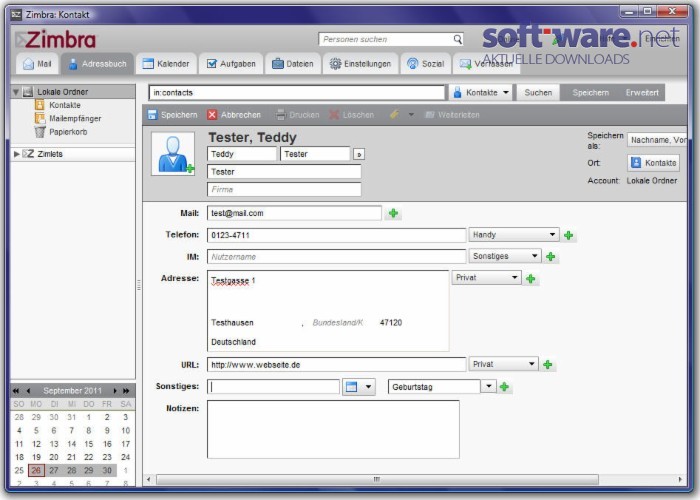Click the scrollbar right arrow at bottom
The image size is (700, 500).
pos(680,479)
